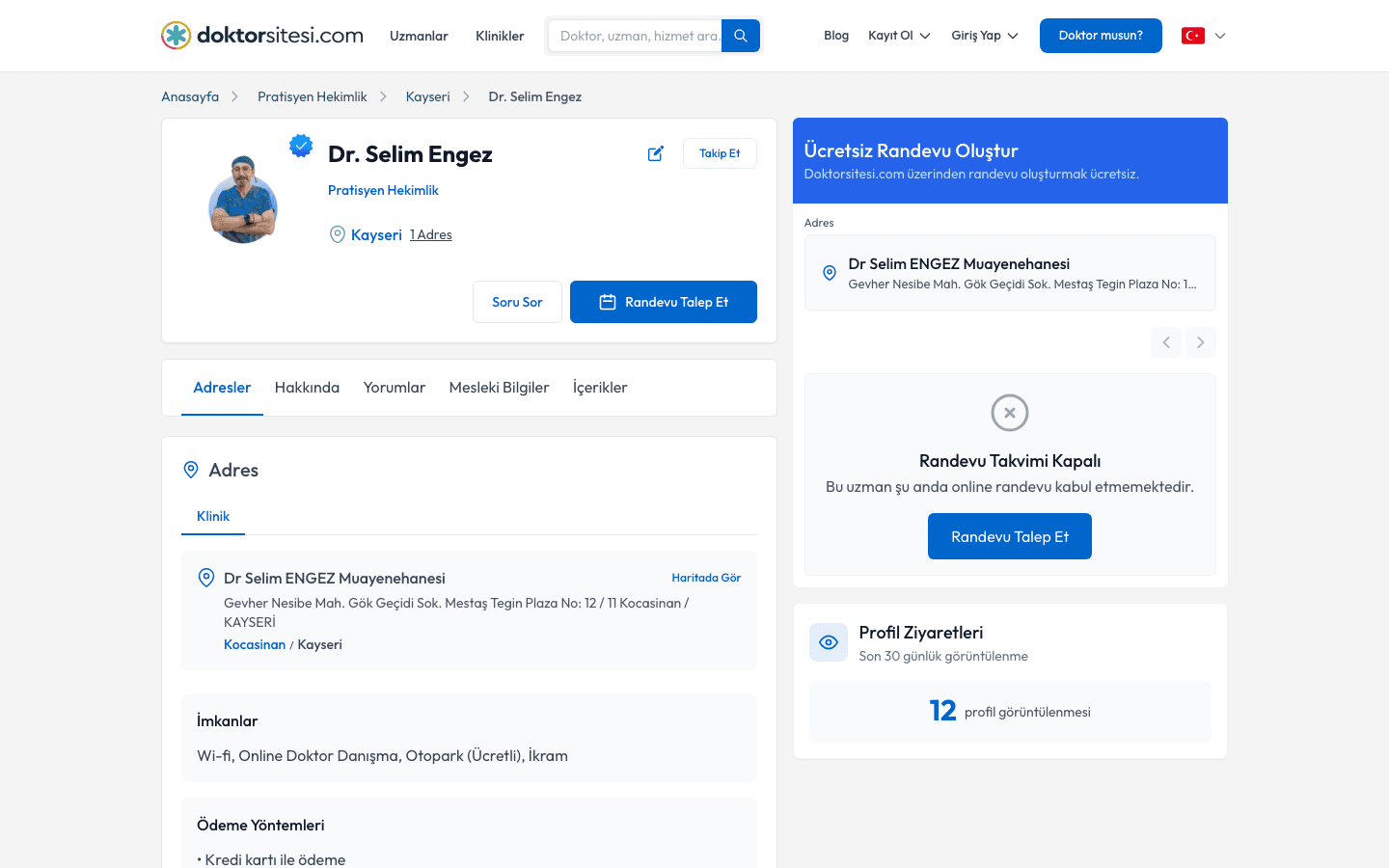Click the previous arrow in the address carousel

[x=1166, y=342]
